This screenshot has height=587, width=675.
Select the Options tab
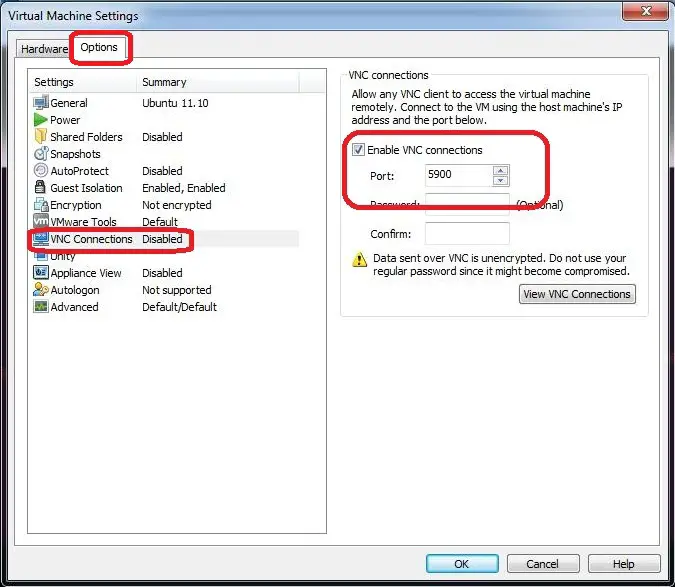point(99,47)
